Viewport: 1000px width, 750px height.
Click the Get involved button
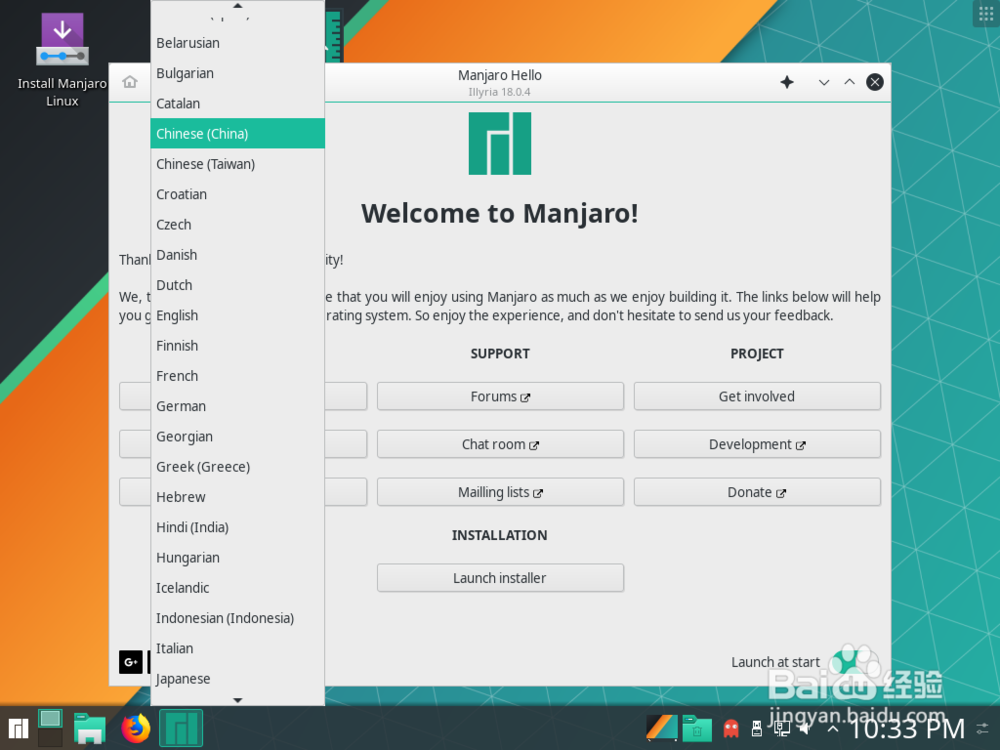pos(757,397)
